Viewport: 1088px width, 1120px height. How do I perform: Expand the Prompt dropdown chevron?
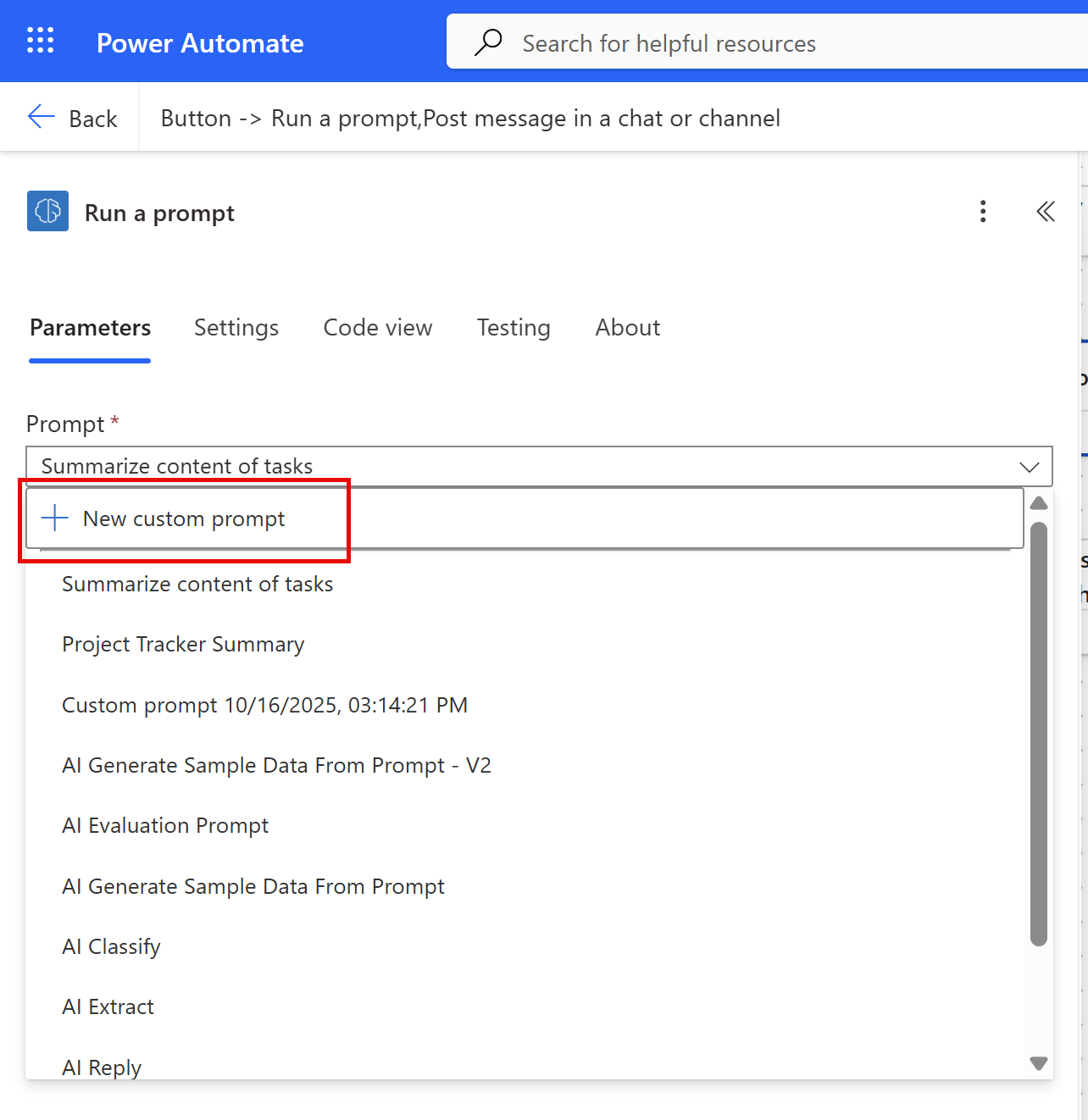coord(1029,467)
